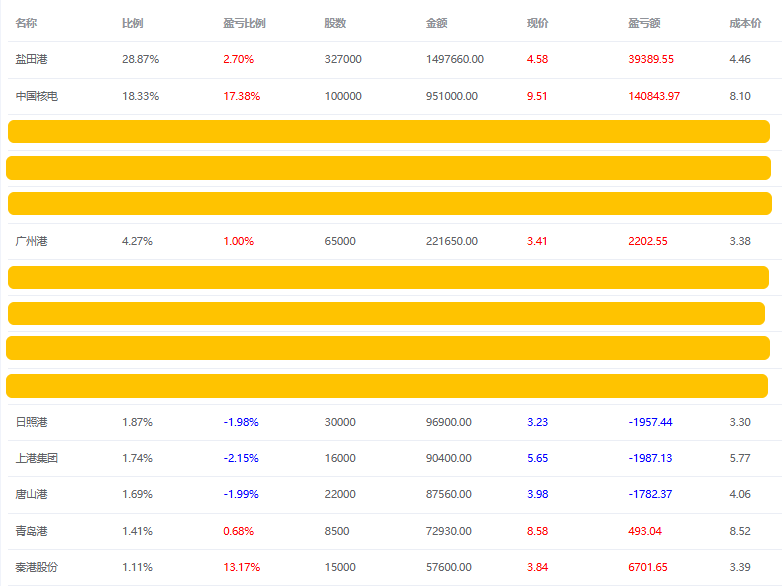Click the -1.98% loss ratio value
The height and width of the screenshot is (586, 782).
241,422
